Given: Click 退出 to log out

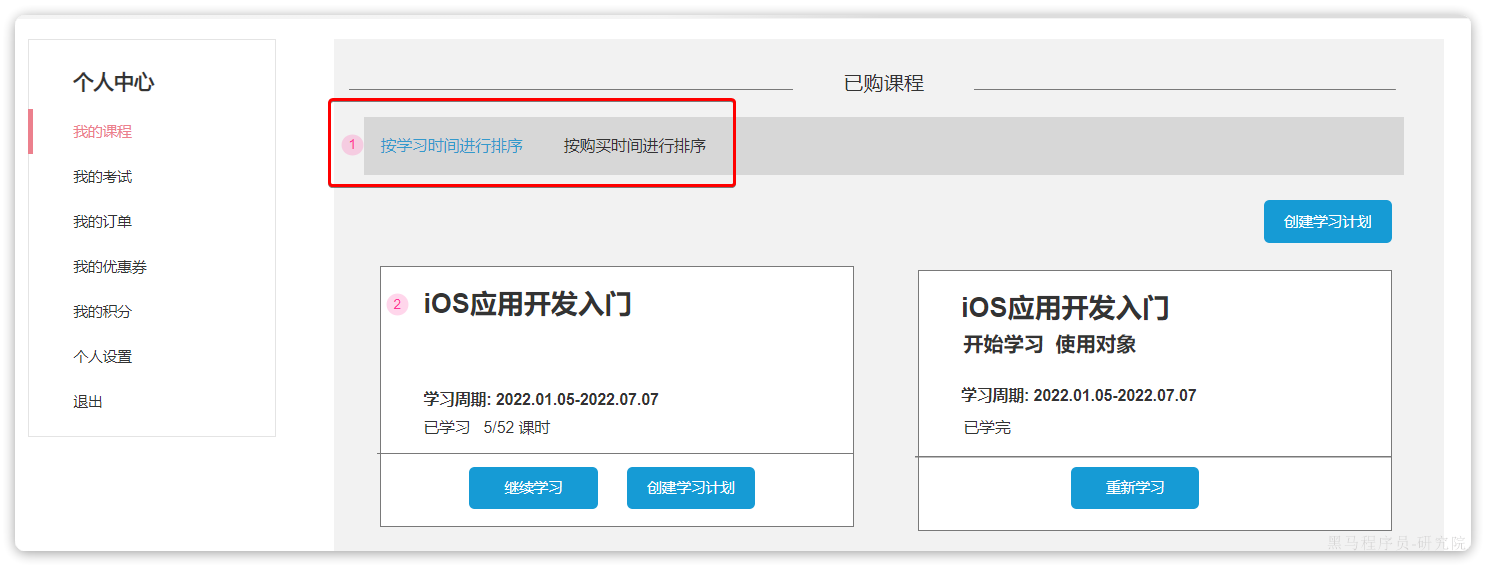Looking at the screenshot, I should 88,402.
